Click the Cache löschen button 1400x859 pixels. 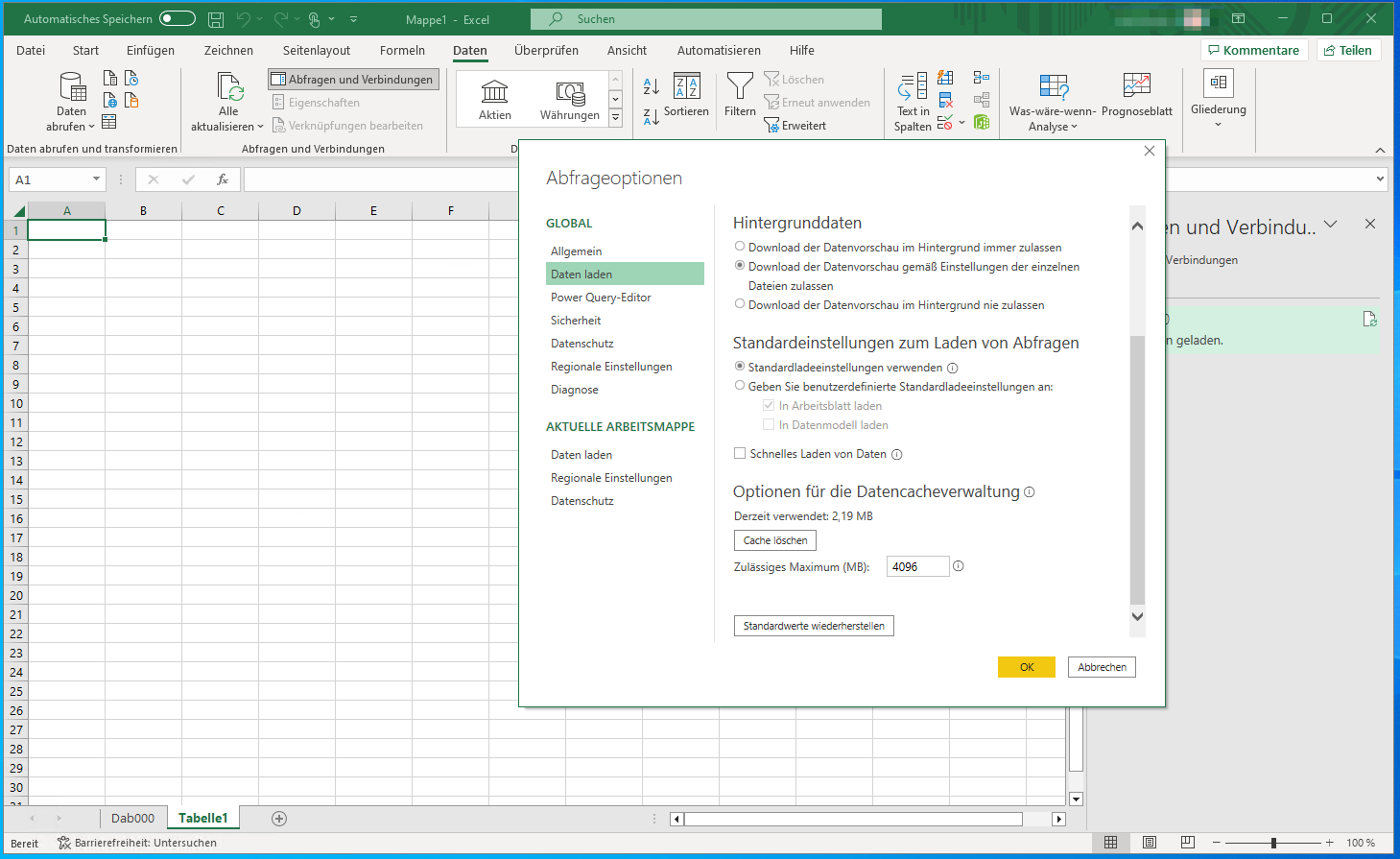(775, 540)
